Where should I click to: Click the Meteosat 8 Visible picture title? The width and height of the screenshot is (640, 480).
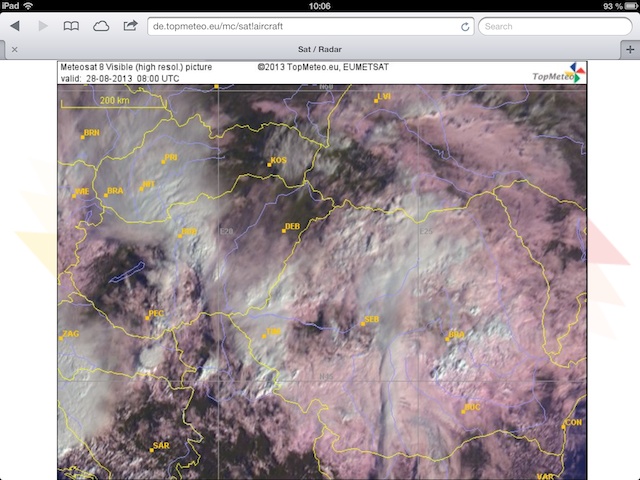[x=136, y=67]
